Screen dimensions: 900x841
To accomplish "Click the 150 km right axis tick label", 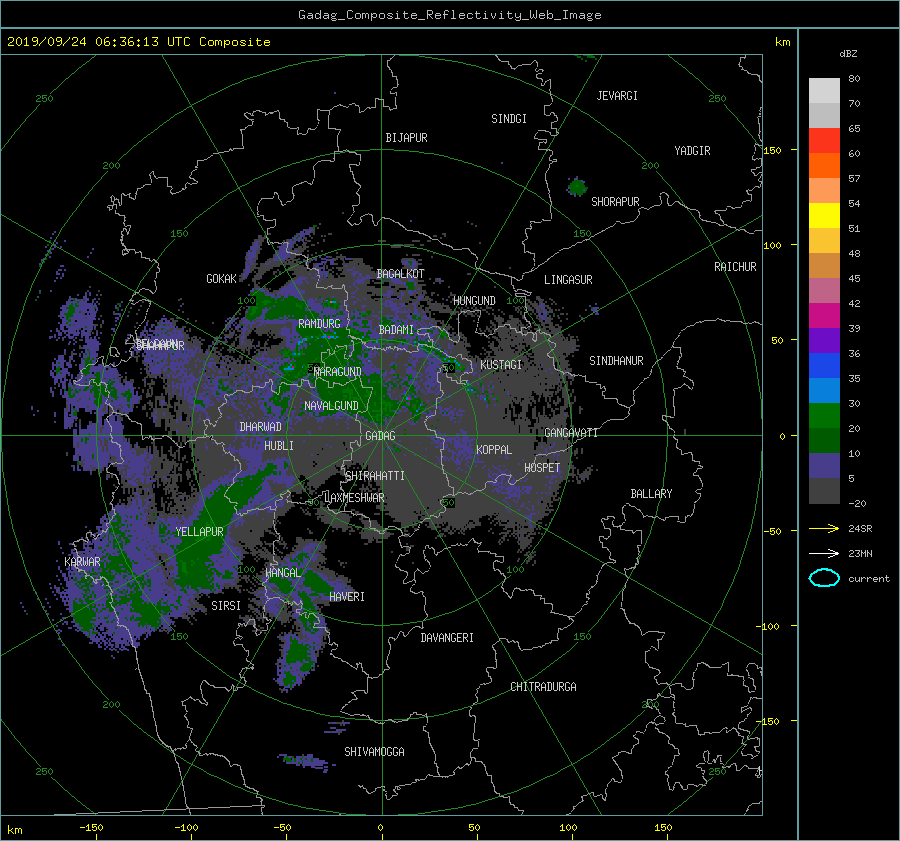I will (773, 150).
